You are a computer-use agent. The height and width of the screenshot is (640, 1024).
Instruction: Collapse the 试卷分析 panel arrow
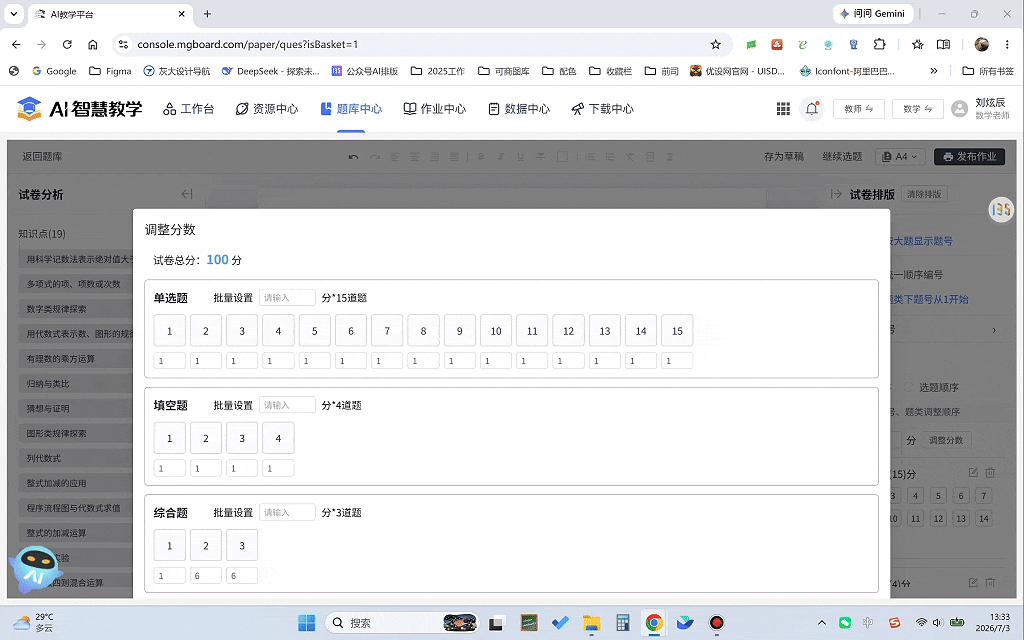[x=187, y=194]
